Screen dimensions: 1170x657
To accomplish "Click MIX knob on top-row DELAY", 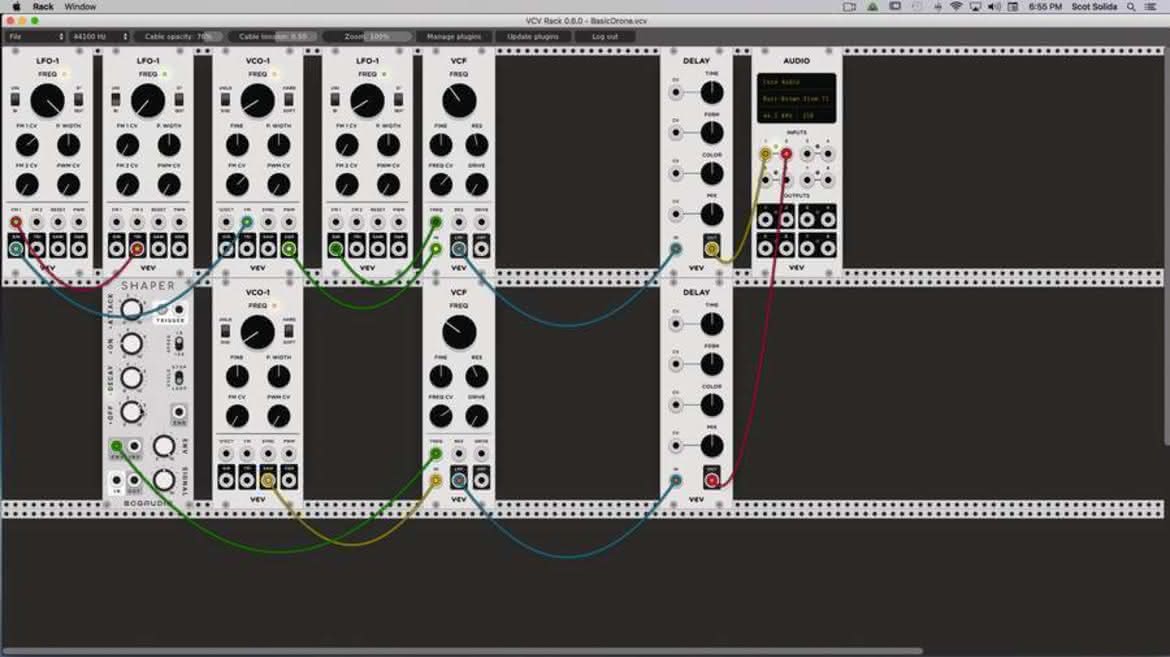I will [x=712, y=214].
